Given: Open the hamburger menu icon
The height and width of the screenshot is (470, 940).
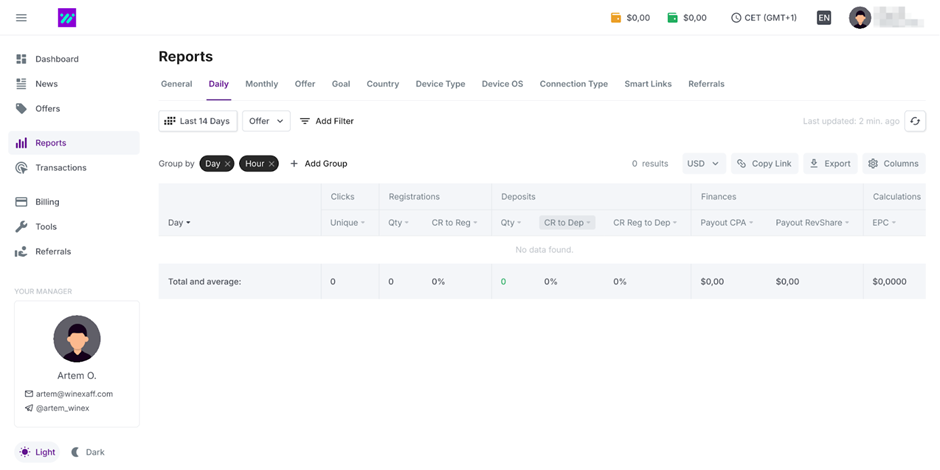Looking at the screenshot, I should pyautogui.click(x=21, y=18).
